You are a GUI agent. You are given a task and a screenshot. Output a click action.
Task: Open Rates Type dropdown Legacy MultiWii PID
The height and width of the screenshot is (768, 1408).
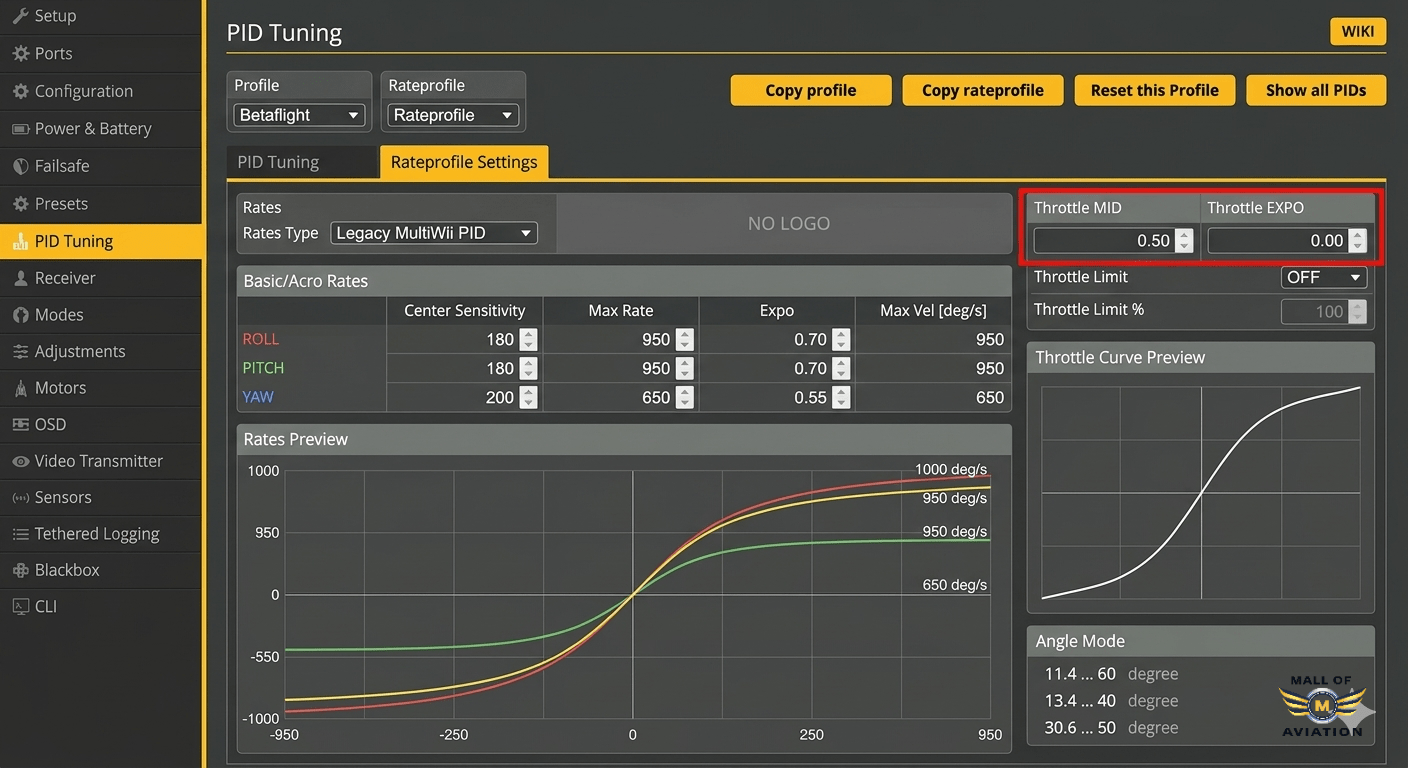(x=433, y=233)
